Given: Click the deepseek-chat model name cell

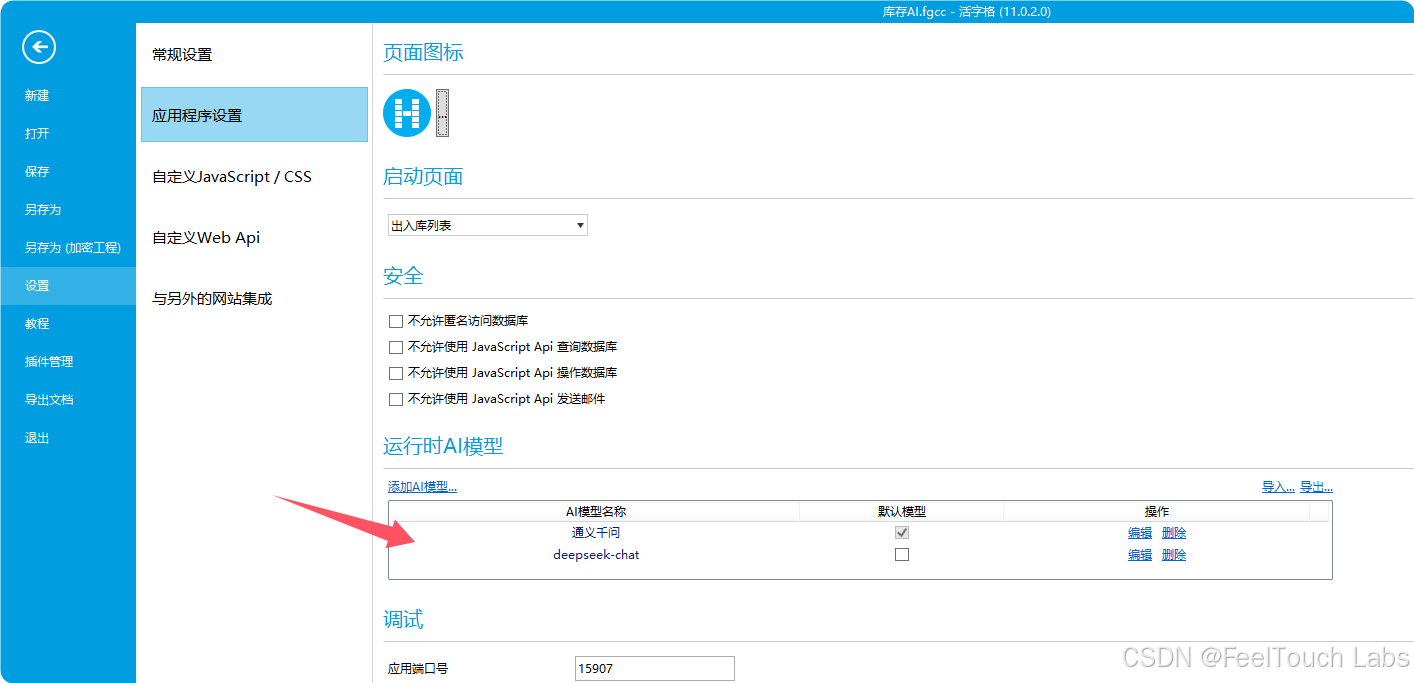Looking at the screenshot, I should (596, 555).
